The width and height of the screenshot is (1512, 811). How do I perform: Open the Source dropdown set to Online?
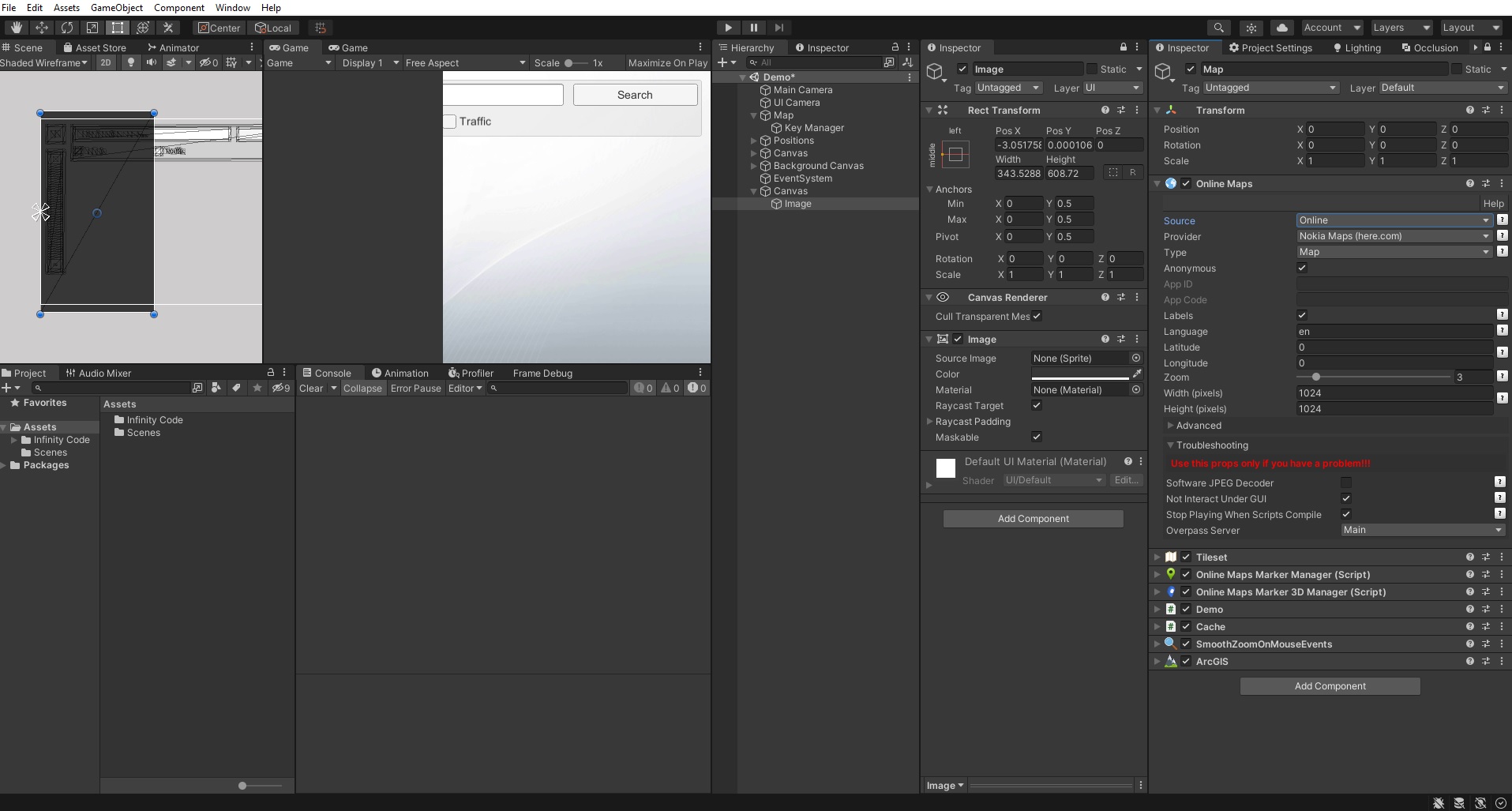1394,220
